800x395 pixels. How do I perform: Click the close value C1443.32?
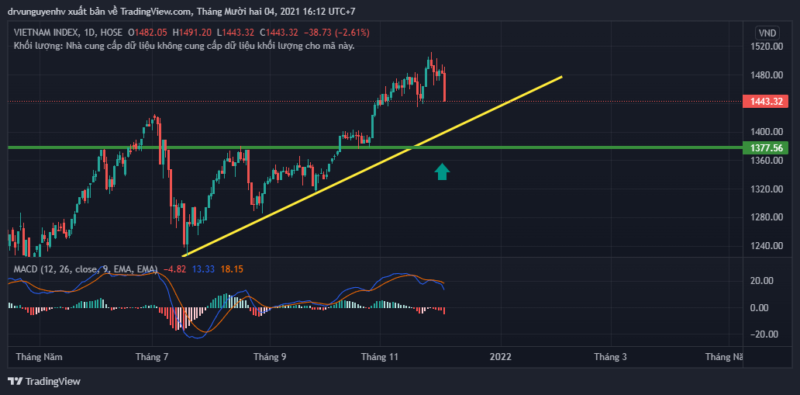[279, 33]
